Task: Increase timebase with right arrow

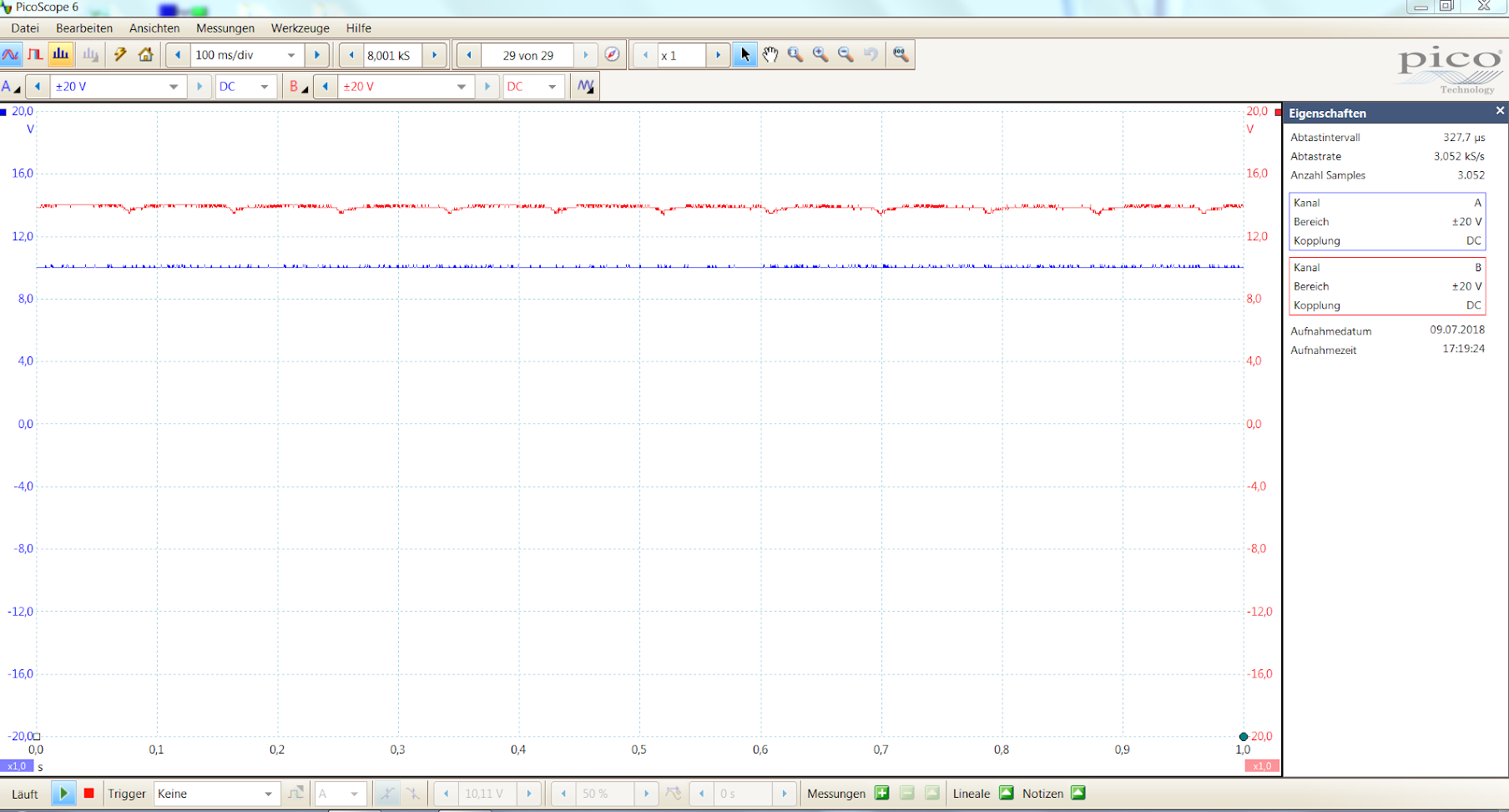Action: click(x=317, y=55)
